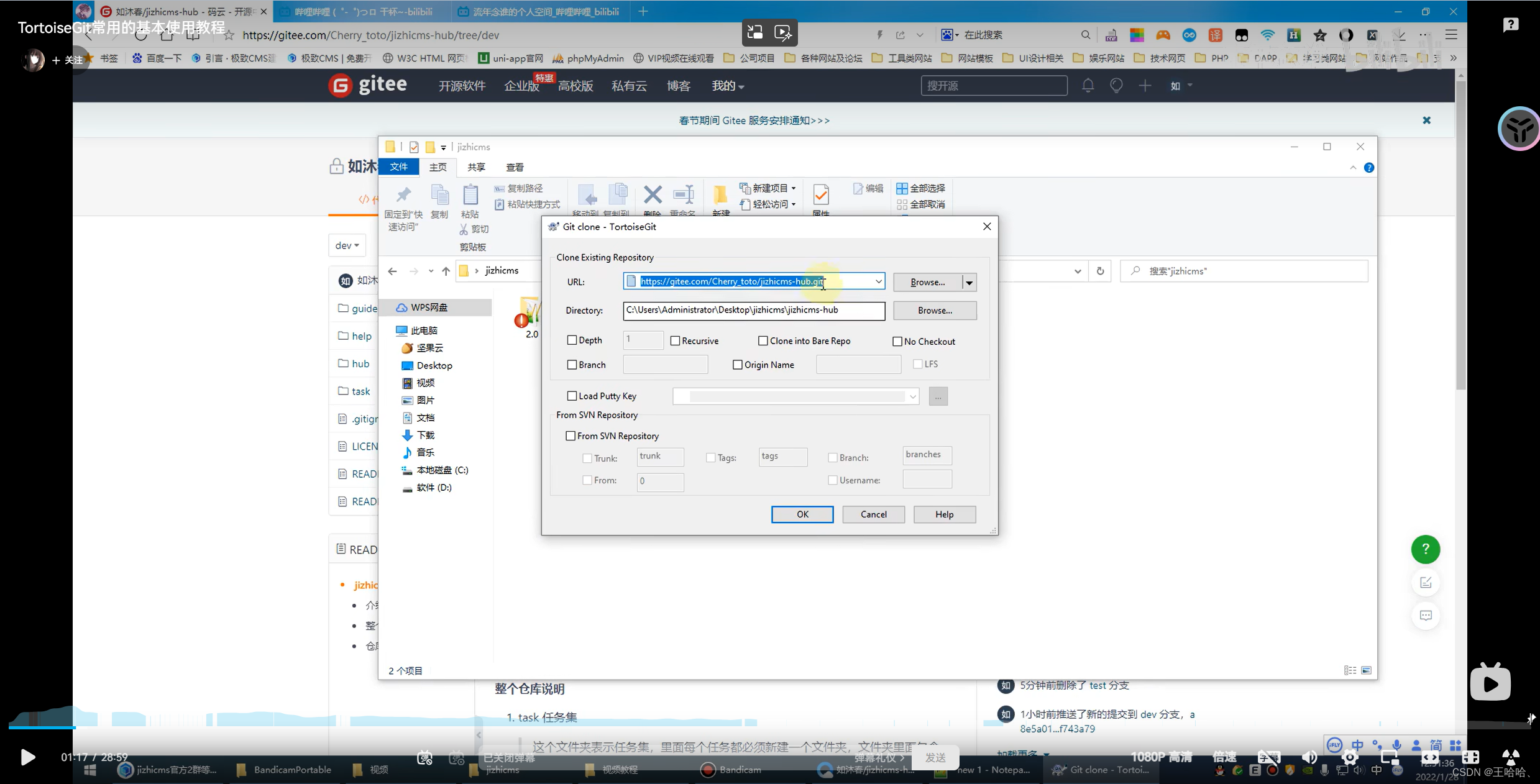Open the Bandicam taskbar item
Image resolution: width=1540 pixels, height=784 pixels.
coord(731,770)
